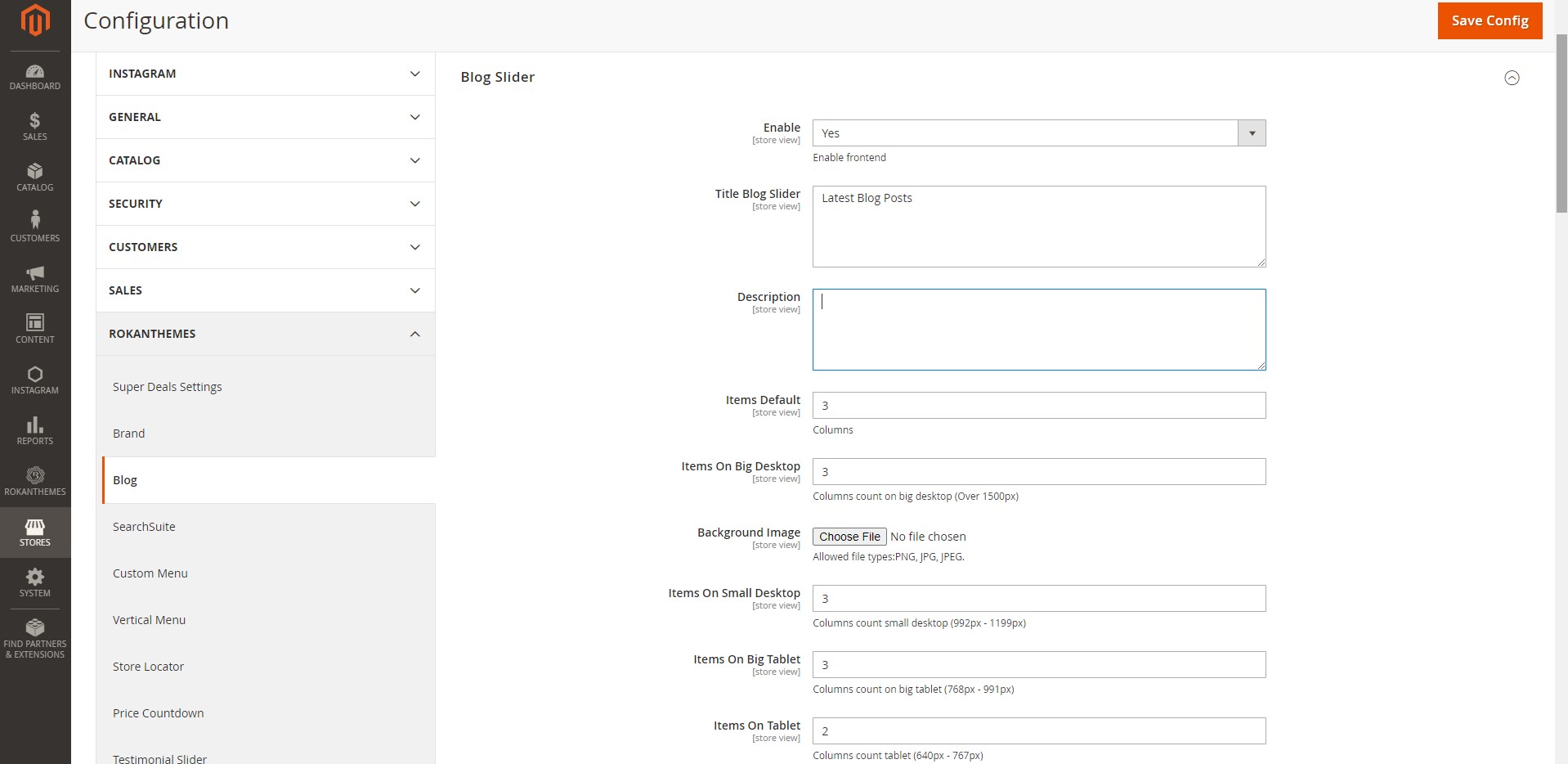
Task: Open the Enable Yes dropdown
Action: coord(1038,133)
